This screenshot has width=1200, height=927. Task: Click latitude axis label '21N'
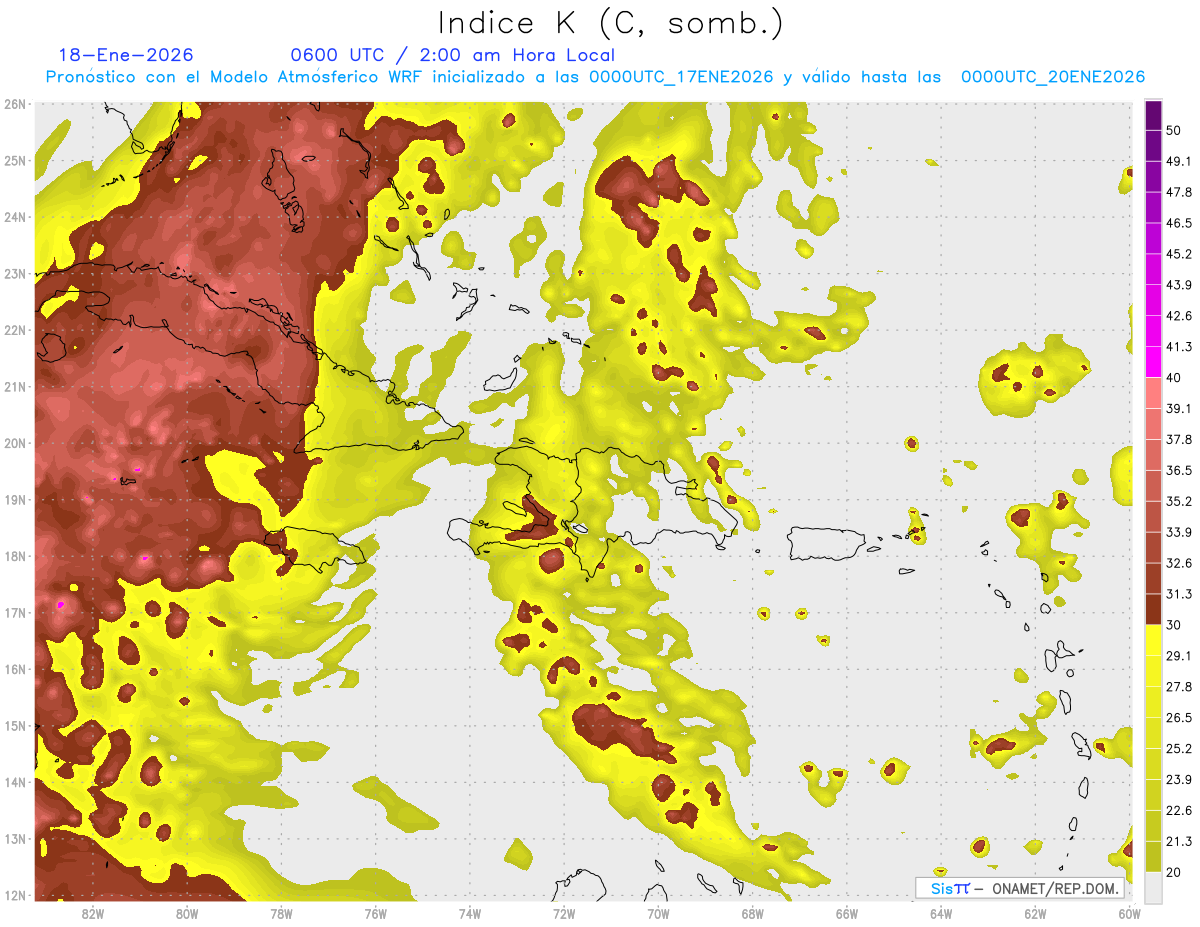pyautogui.click(x=14, y=387)
